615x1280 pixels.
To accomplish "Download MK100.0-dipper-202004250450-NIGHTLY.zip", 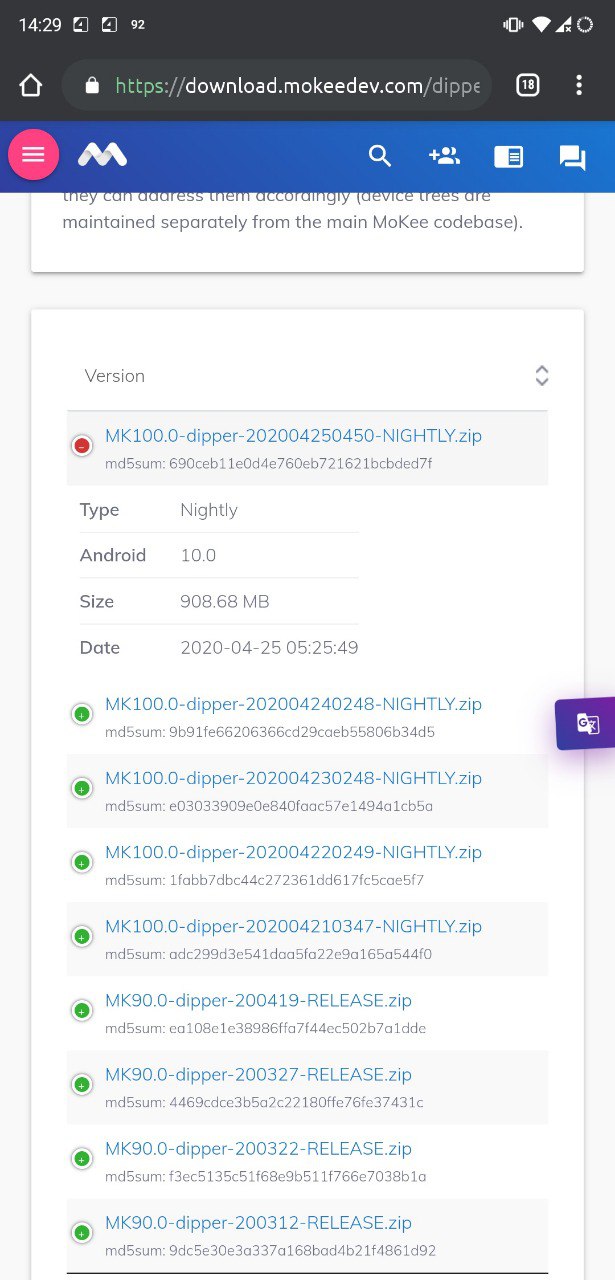I will [293, 436].
